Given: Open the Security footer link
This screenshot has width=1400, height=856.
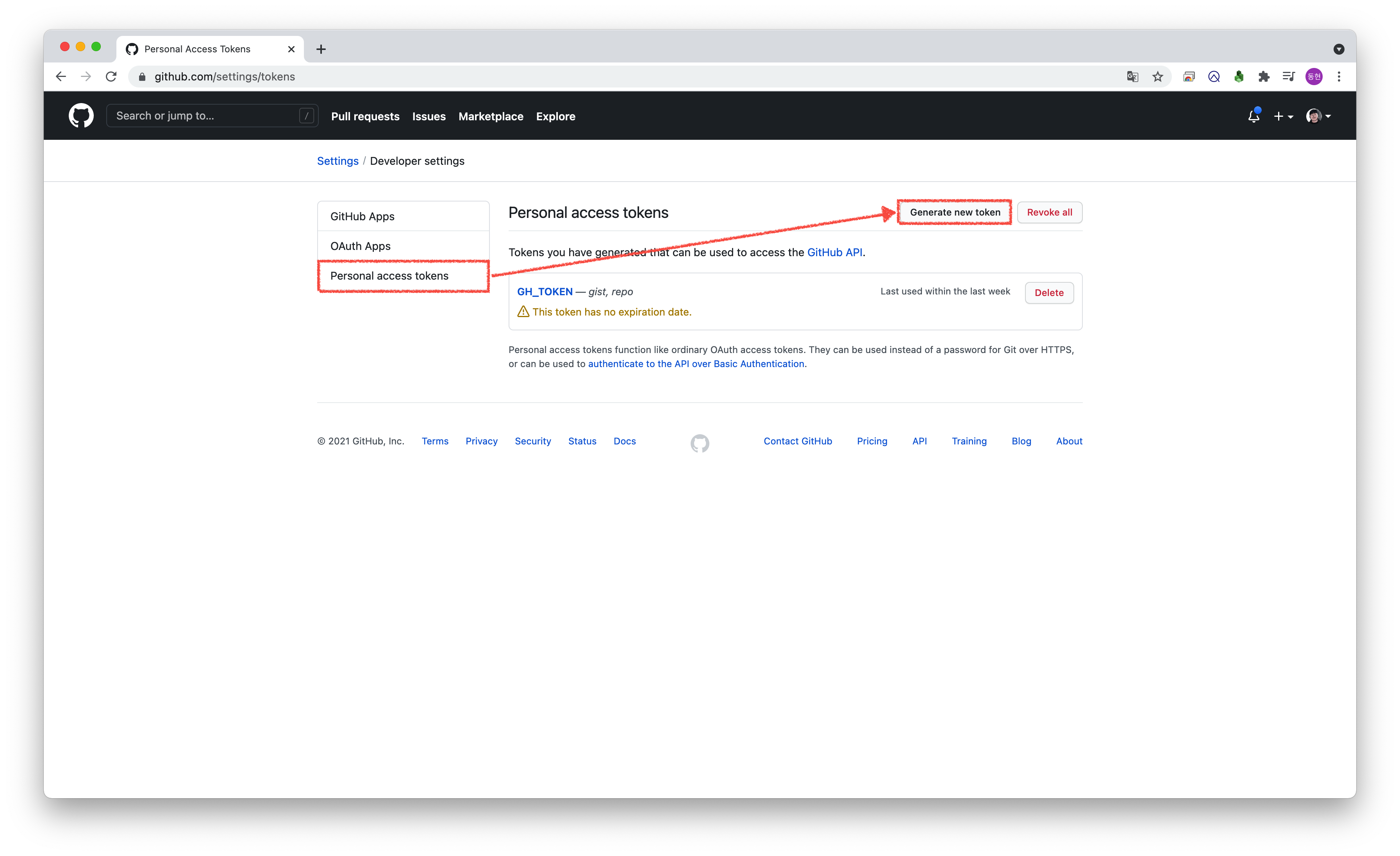Looking at the screenshot, I should tap(533, 441).
